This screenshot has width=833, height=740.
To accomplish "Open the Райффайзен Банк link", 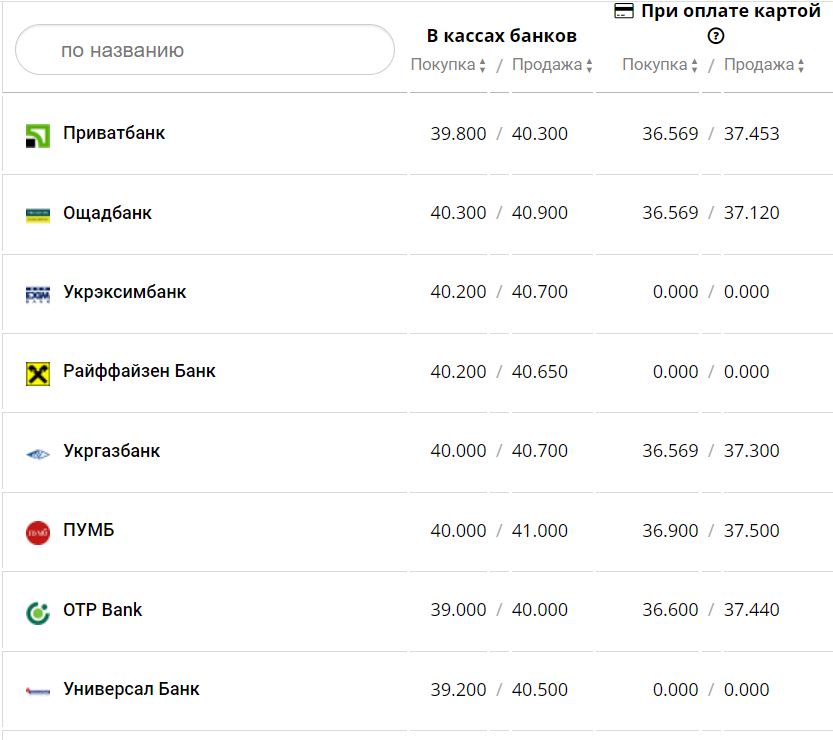I will [x=139, y=371].
